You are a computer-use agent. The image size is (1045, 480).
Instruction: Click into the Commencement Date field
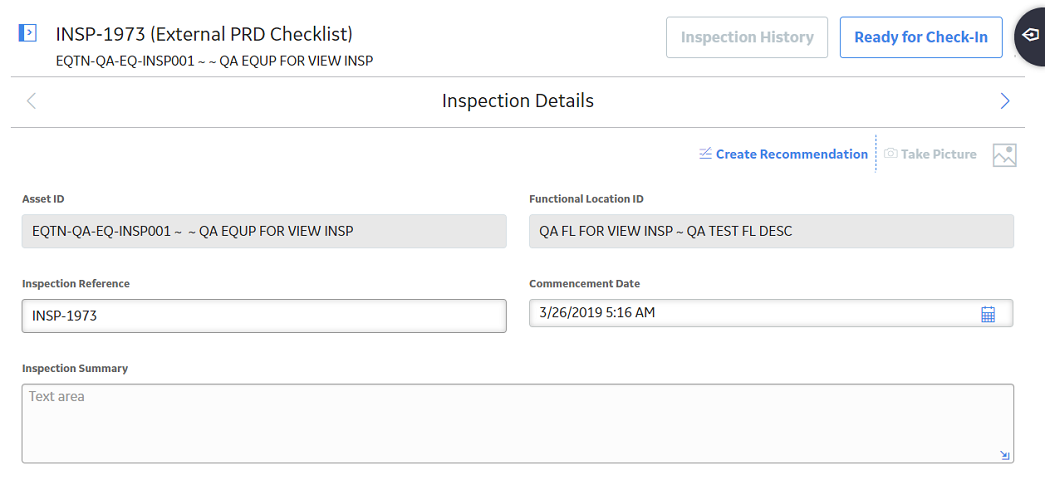tap(771, 313)
